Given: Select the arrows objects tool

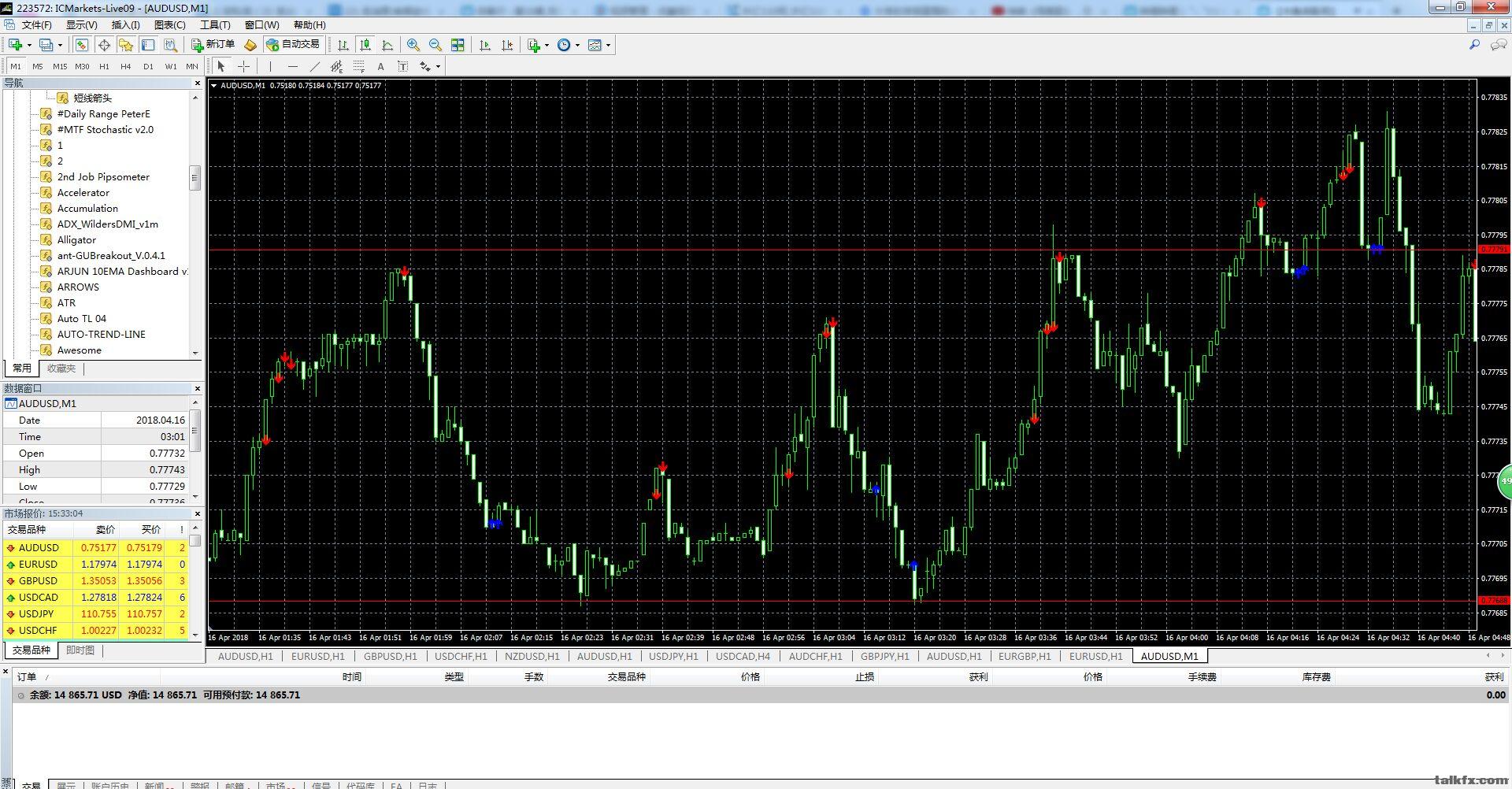Looking at the screenshot, I should [425, 66].
